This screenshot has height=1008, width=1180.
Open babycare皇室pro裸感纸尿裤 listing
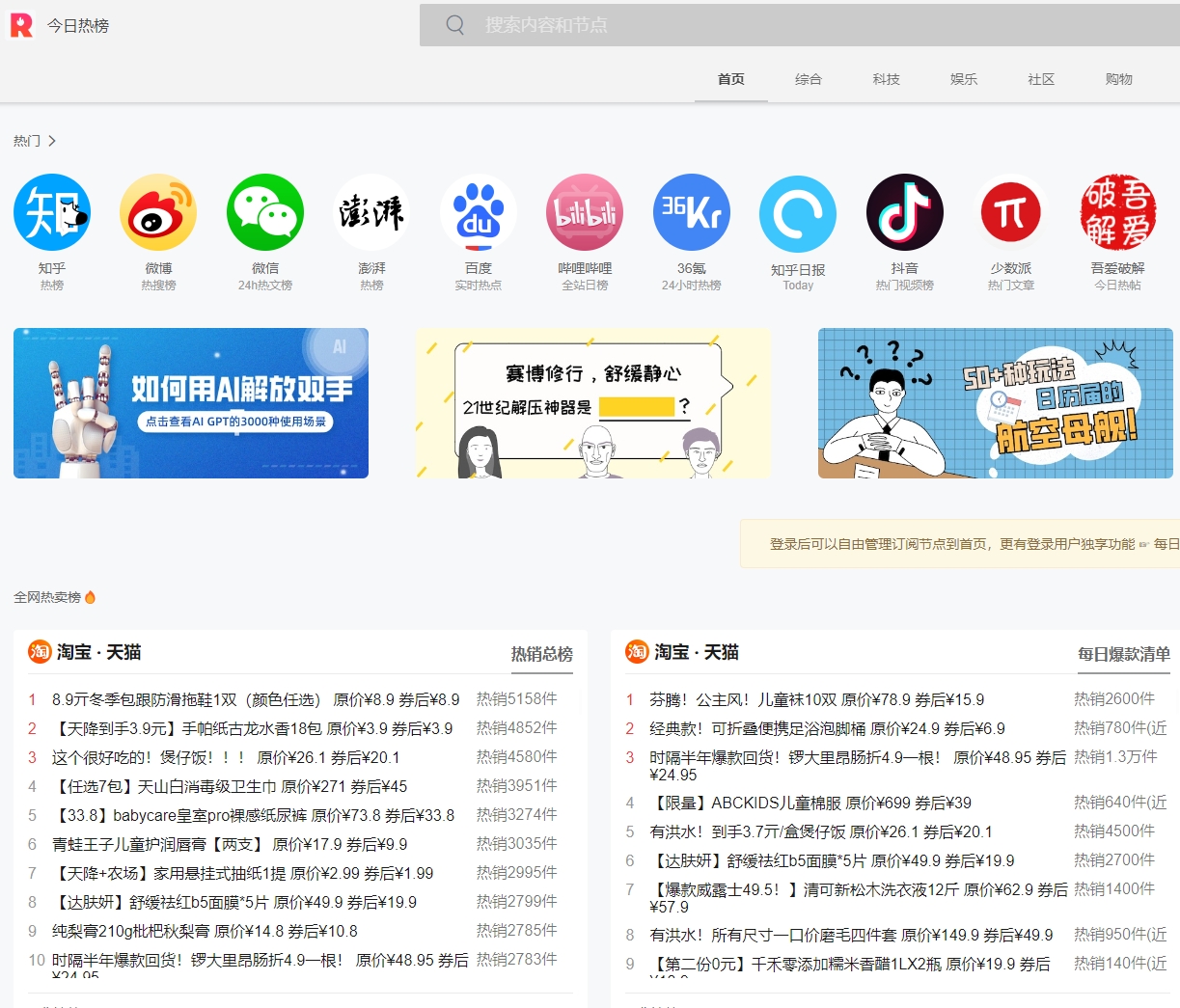[253, 815]
